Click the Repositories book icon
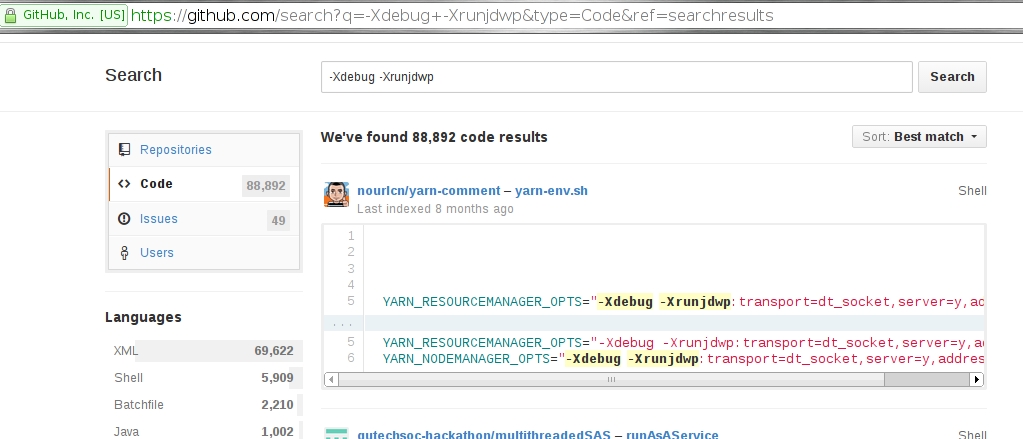This screenshot has height=439, width=1023. click(x=124, y=150)
